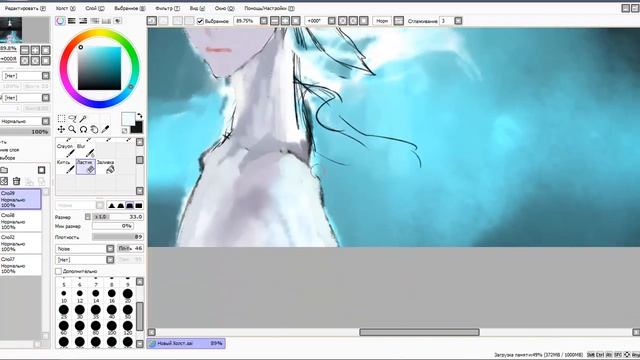Open the Вид menu
This screenshot has width=640, height=360.
(197, 8)
